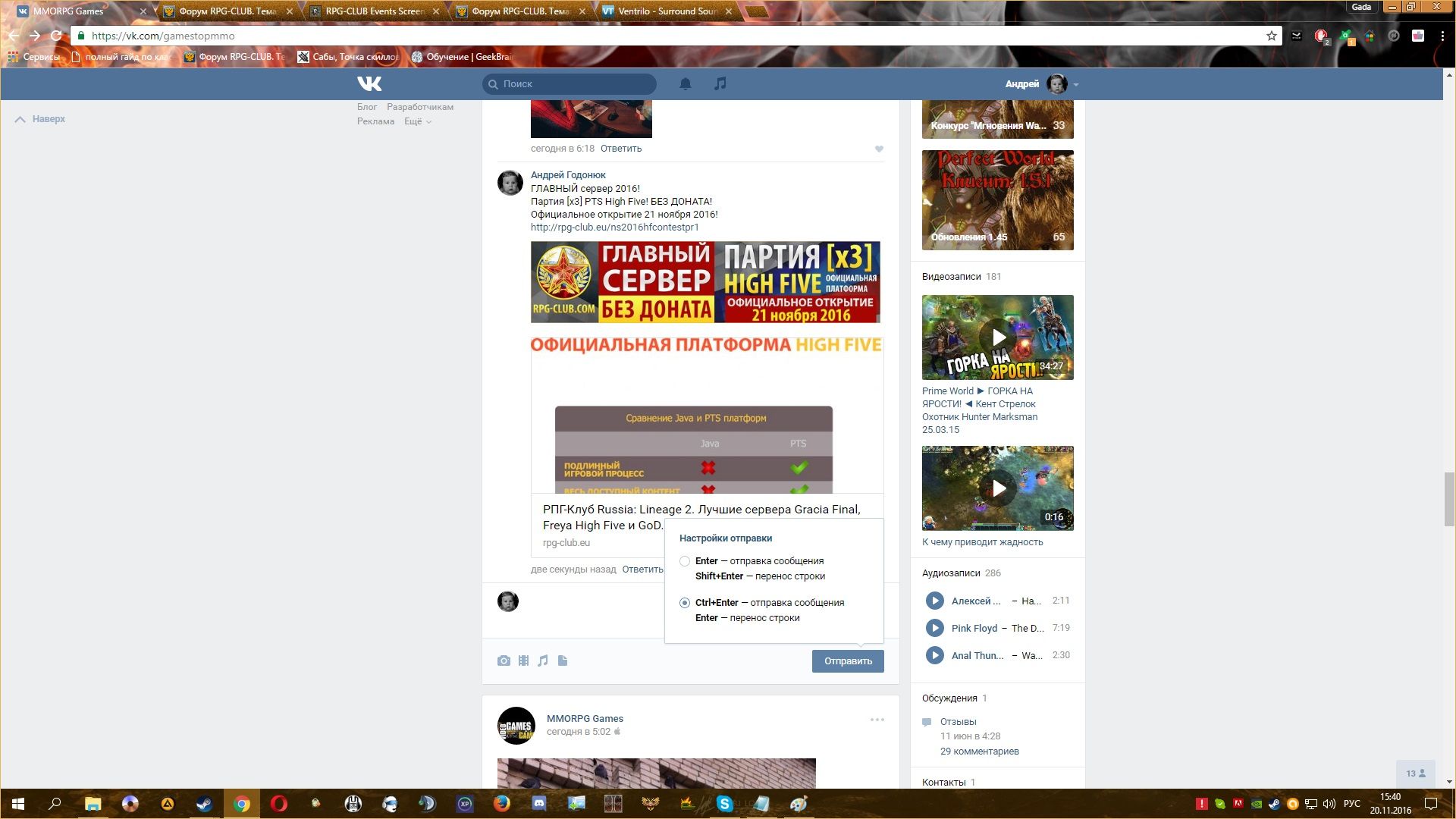
Task: Open post options three-dots menu
Action: [877, 720]
